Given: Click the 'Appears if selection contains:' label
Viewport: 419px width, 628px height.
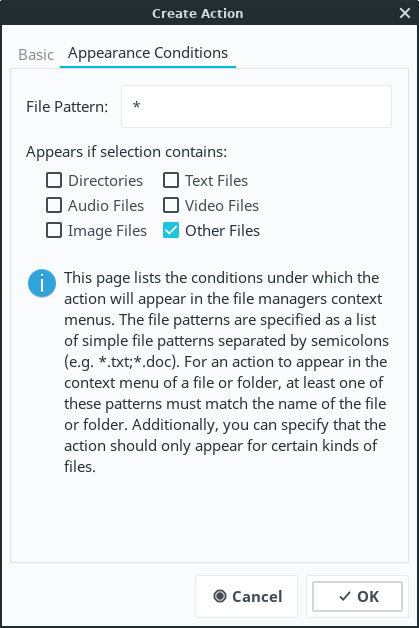Looking at the screenshot, I should pos(127,152).
